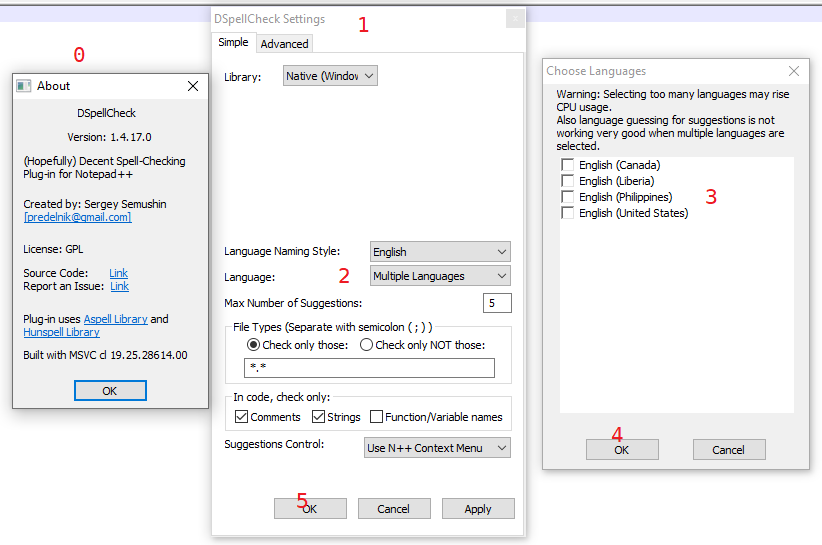Screen dimensions: 822x545
Task: Click Cancel in DSpellCheck Settings
Action: pyautogui.click(x=394, y=509)
